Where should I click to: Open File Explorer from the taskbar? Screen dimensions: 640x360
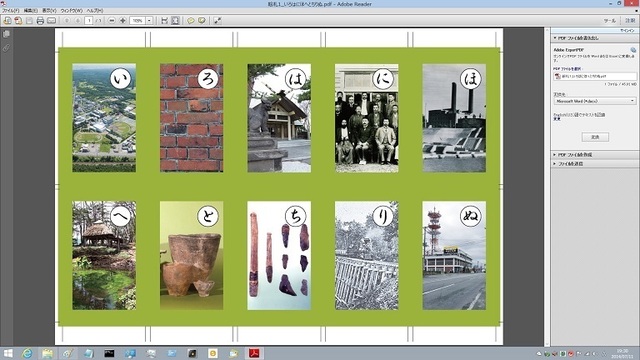(x=47, y=353)
